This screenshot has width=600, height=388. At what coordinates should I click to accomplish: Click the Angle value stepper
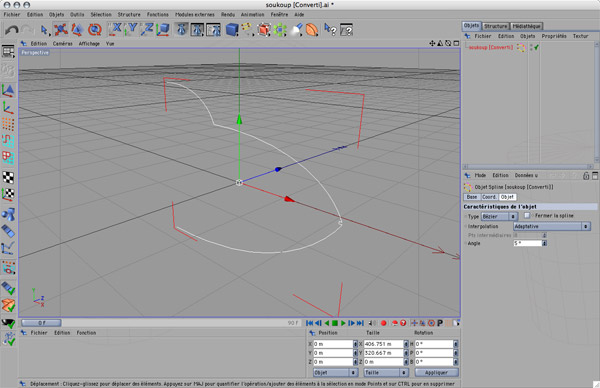point(545,243)
